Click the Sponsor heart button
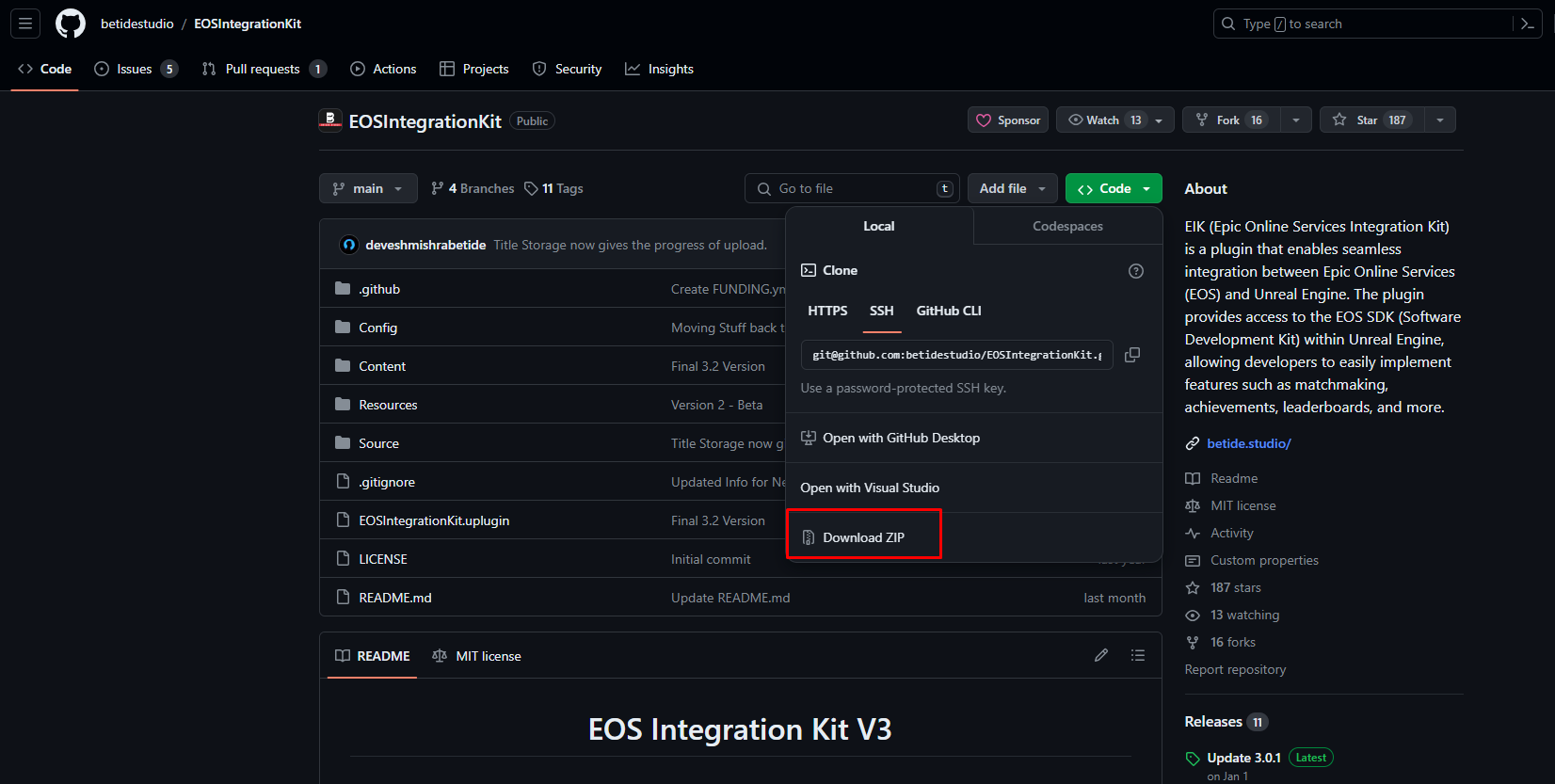This screenshot has width=1555, height=784. click(1007, 120)
